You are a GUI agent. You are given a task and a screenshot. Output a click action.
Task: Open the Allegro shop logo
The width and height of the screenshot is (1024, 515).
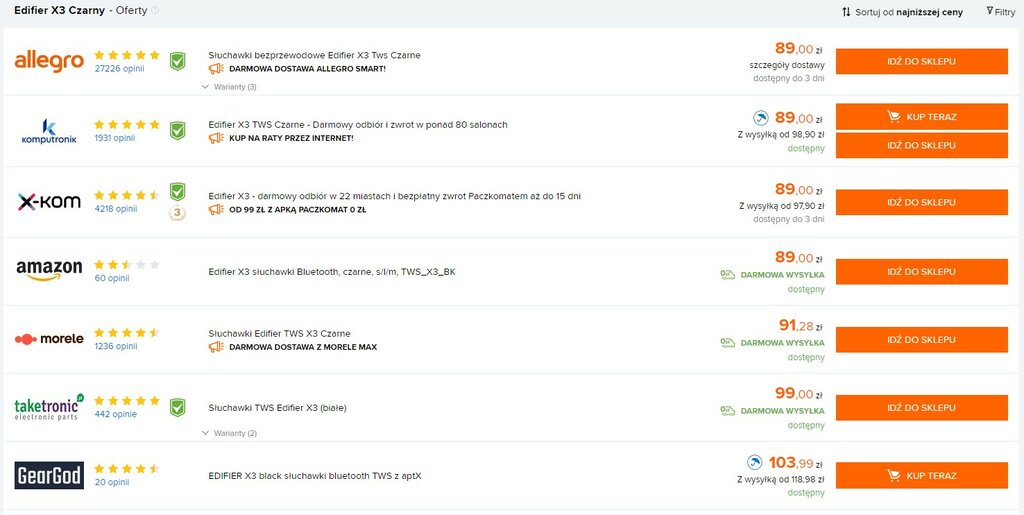tap(49, 61)
